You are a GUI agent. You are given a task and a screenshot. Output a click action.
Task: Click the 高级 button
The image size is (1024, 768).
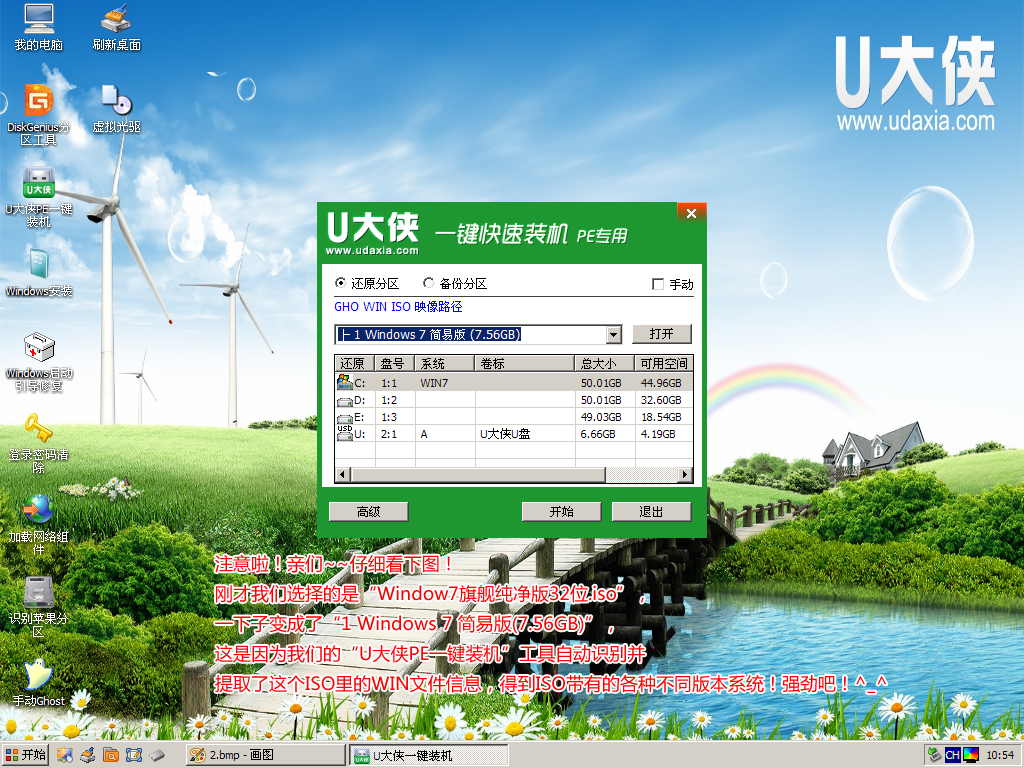(368, 511)
